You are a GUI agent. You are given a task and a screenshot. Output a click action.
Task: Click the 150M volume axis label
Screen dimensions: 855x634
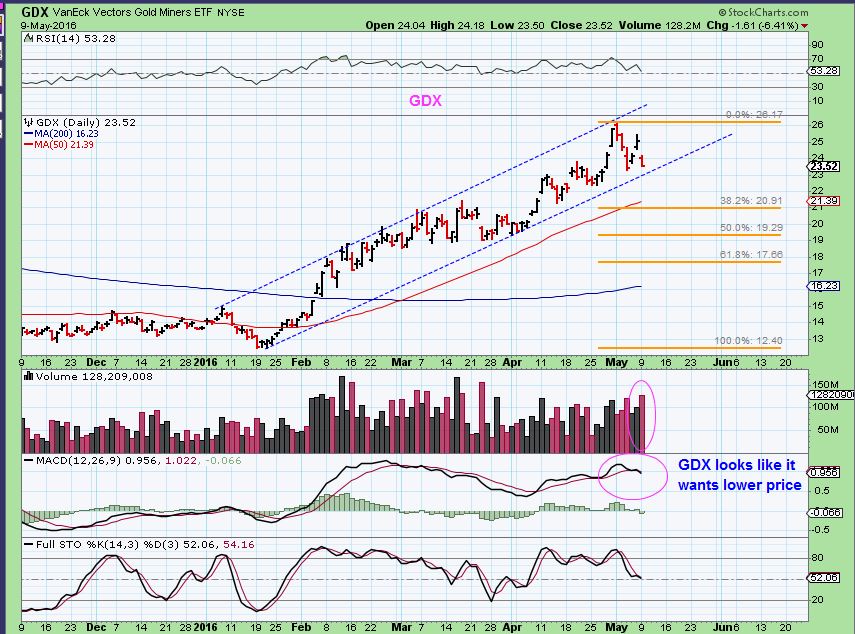tap(827, 385)
